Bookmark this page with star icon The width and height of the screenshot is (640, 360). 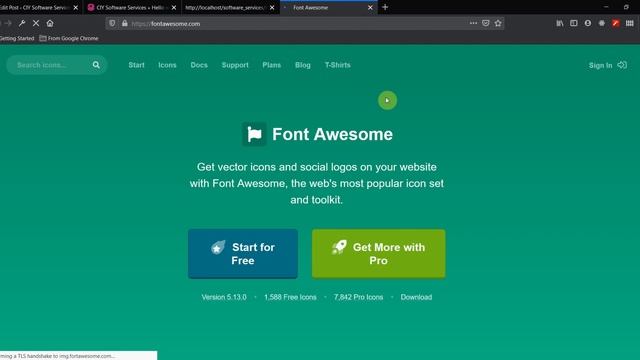498,23
